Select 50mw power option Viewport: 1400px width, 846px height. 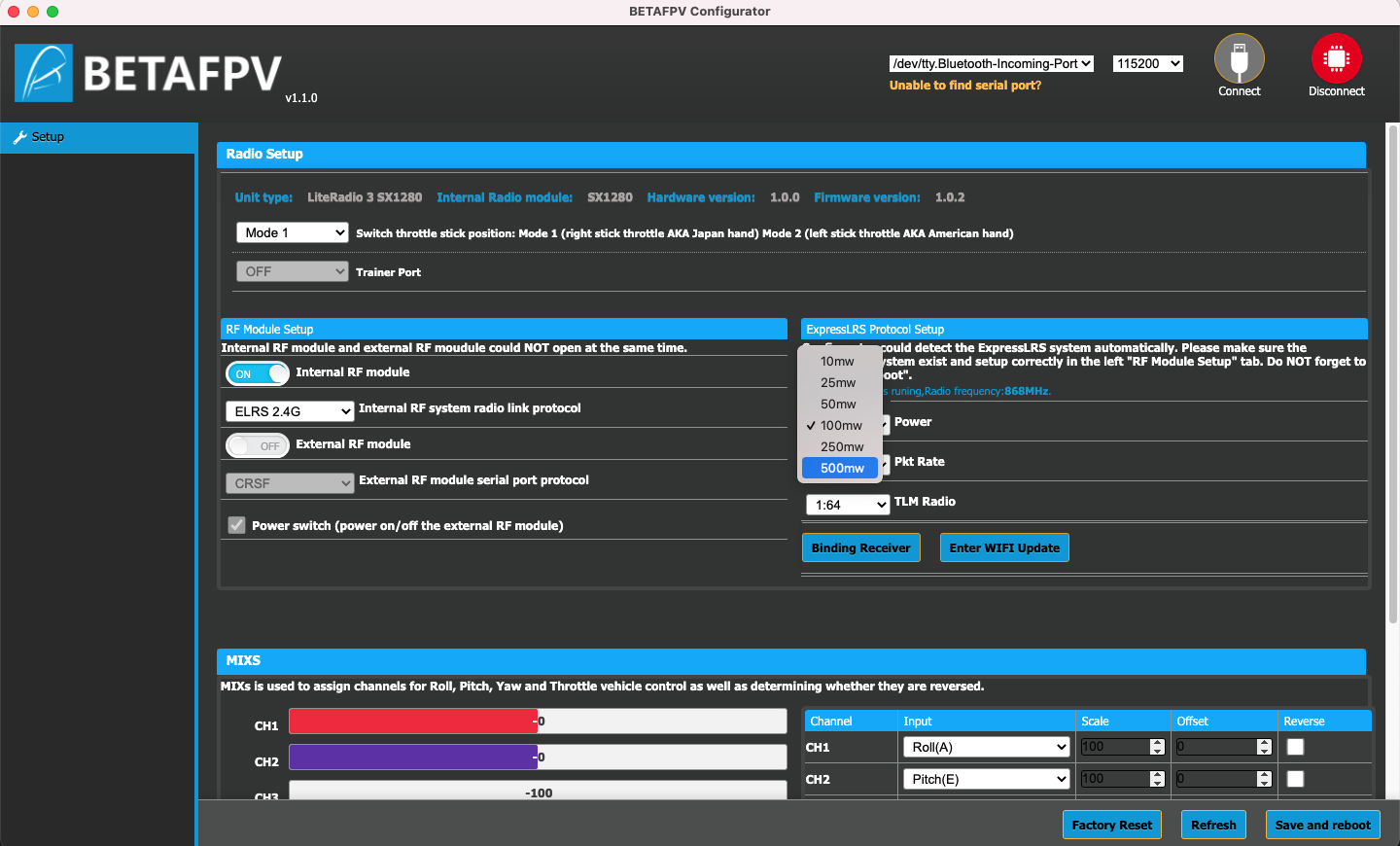pos(840,404)
